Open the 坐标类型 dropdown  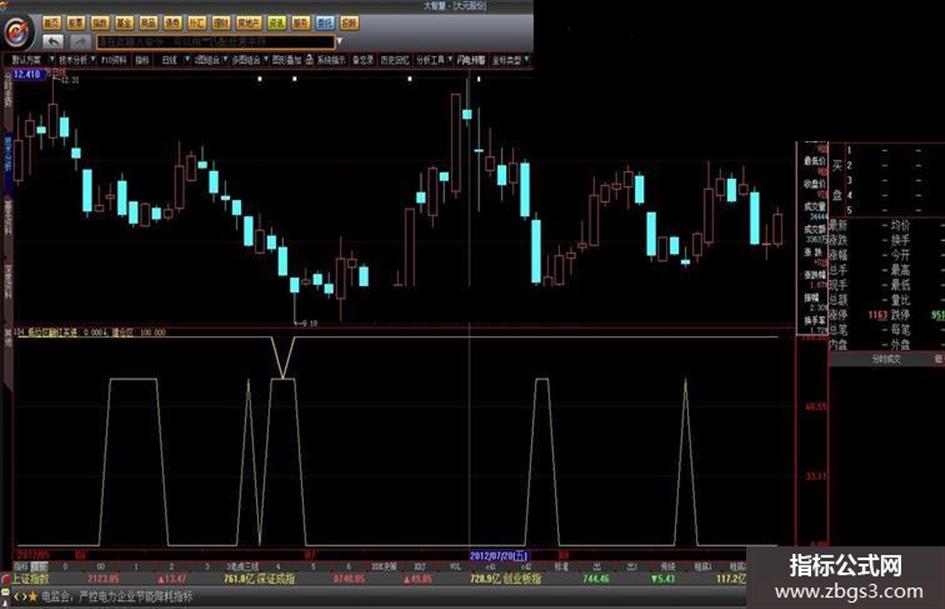pos(510,60)
